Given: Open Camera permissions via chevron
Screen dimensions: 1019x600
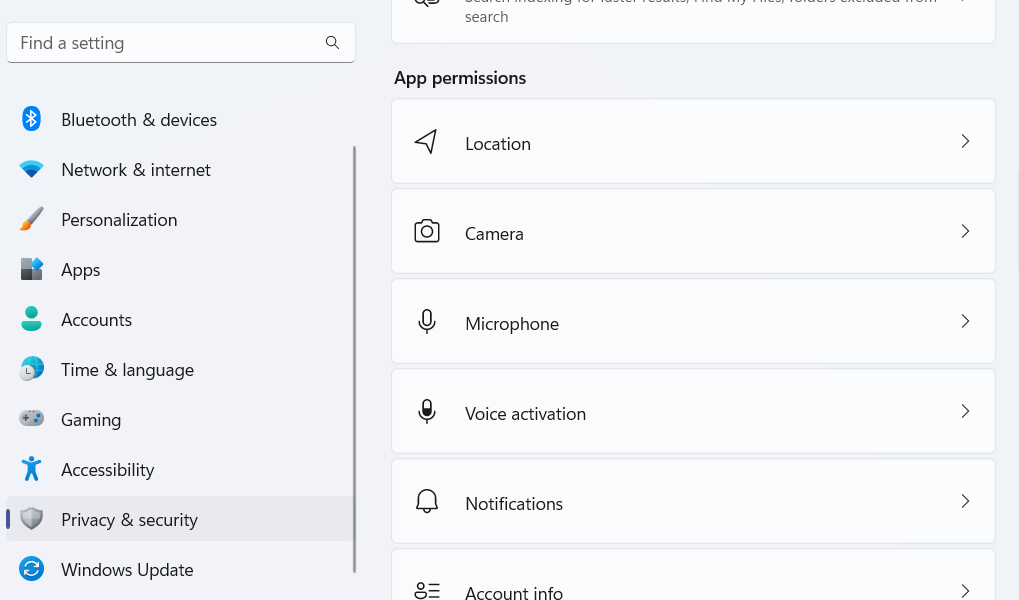Looking at the screenshot, I should pyautogui.click(x=965, y=231).
